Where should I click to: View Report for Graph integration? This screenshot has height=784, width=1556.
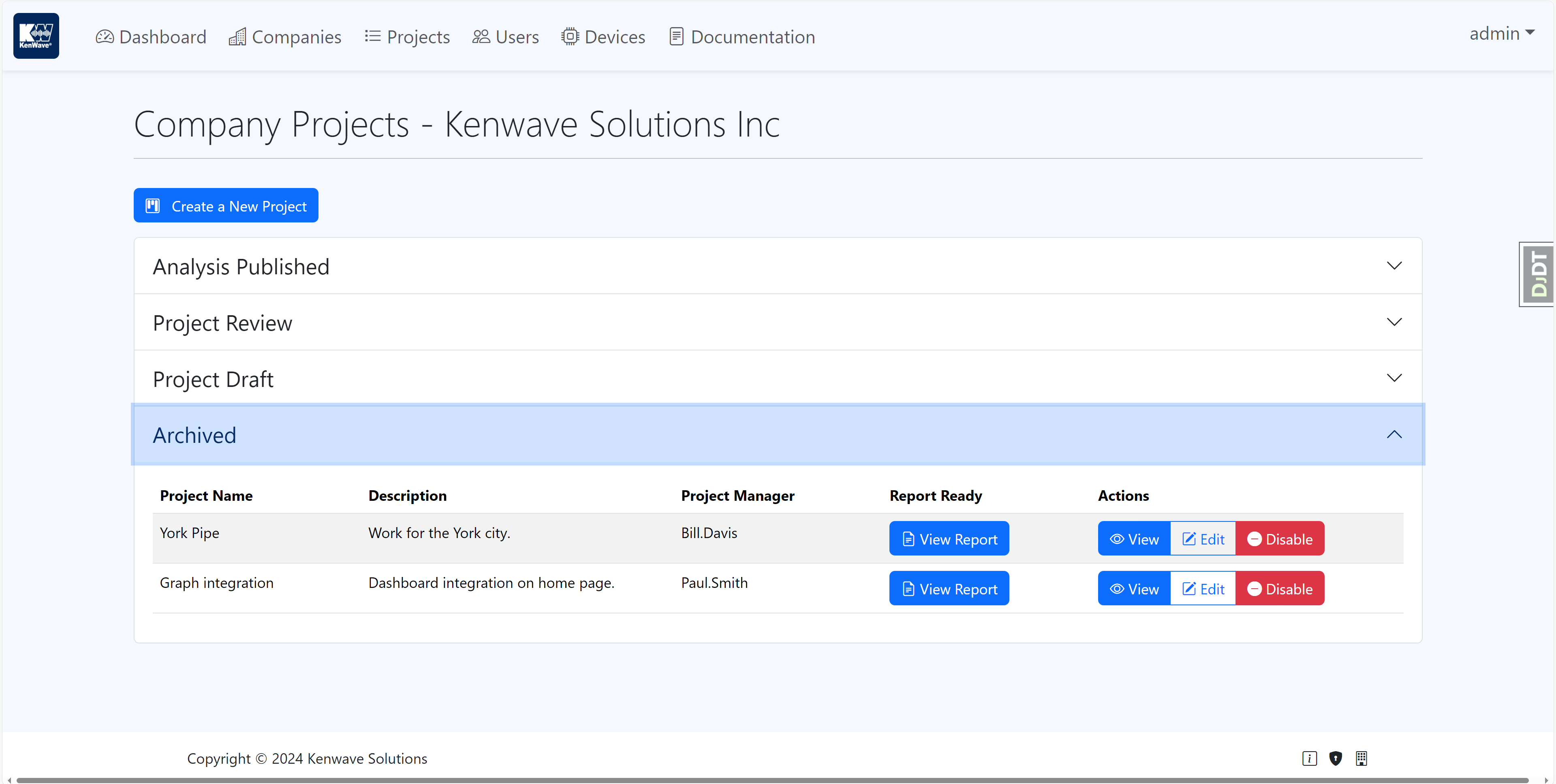tap(948, 588)
